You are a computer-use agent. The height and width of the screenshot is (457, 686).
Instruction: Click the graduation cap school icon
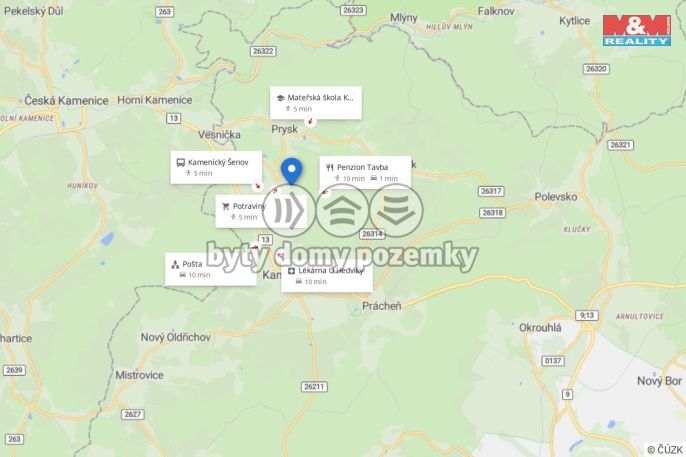[x=280, y=98]
